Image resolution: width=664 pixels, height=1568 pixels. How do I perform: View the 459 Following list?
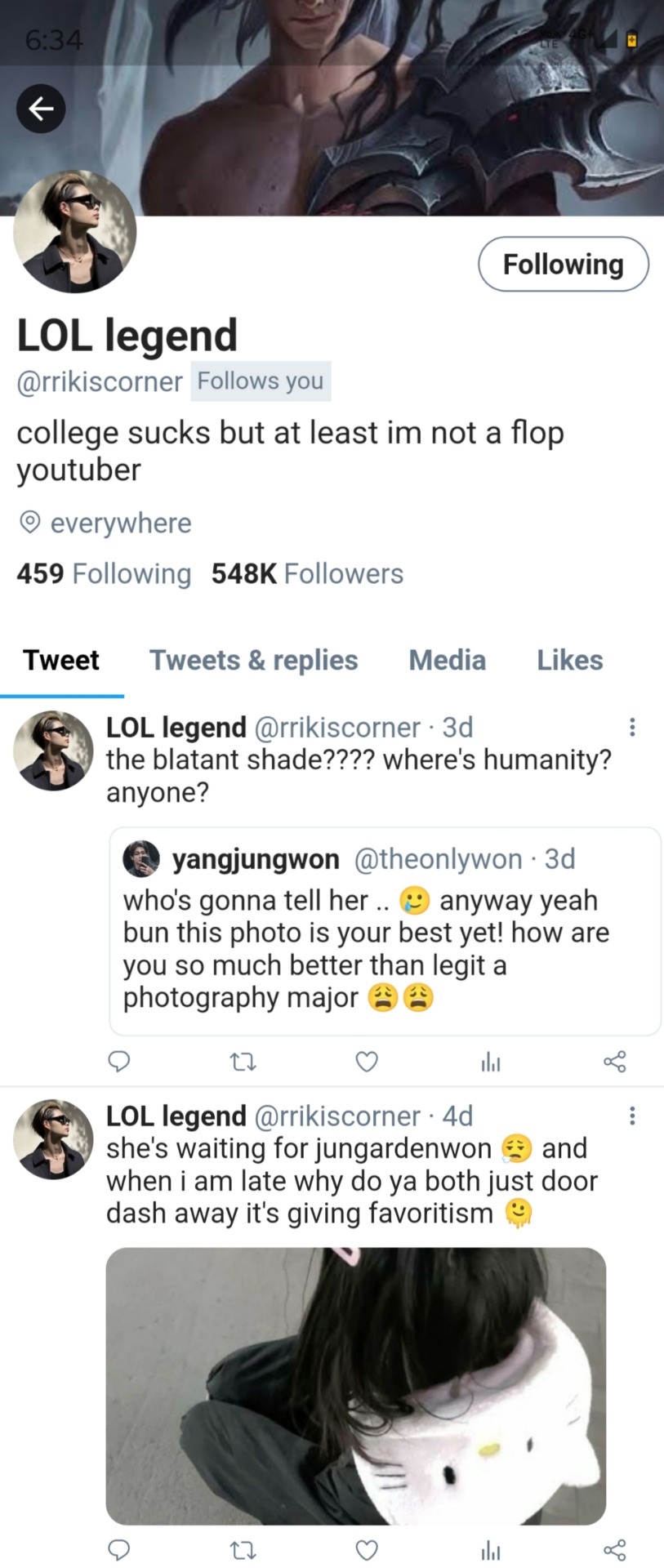tap(104, 573)
